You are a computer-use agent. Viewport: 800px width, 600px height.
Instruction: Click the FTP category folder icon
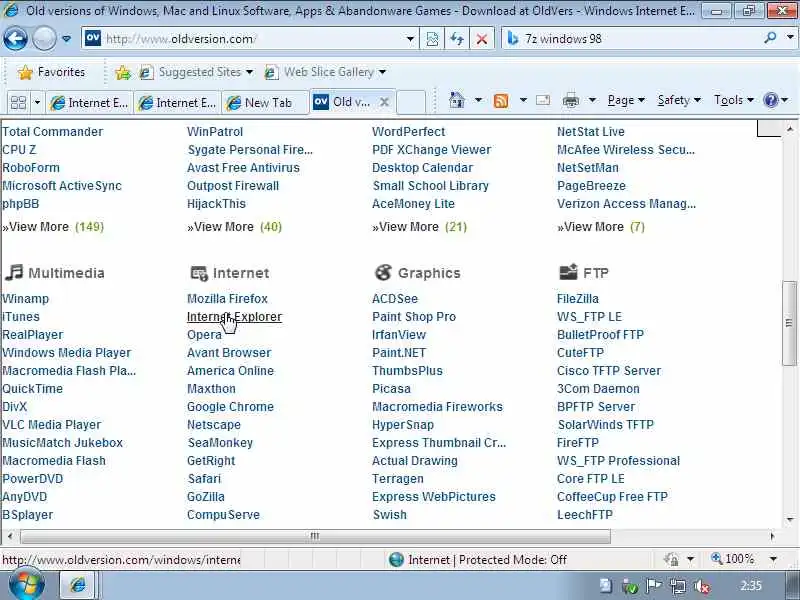click(x=568, y=272)
